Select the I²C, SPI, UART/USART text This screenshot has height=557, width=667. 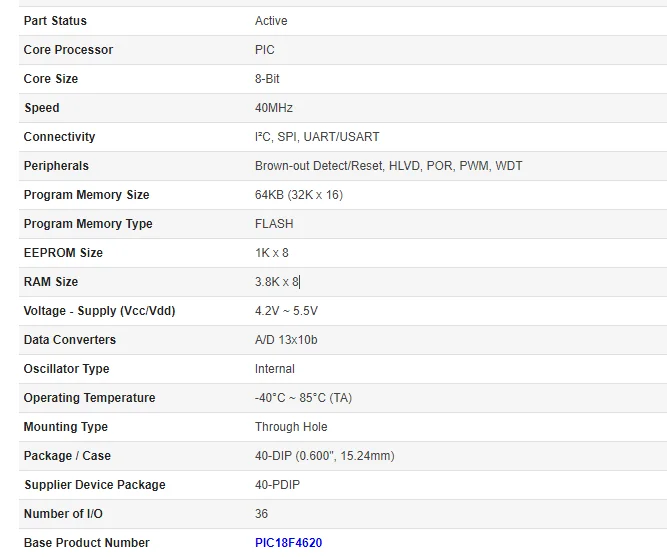pyautogui.click(x=317, y=137)
